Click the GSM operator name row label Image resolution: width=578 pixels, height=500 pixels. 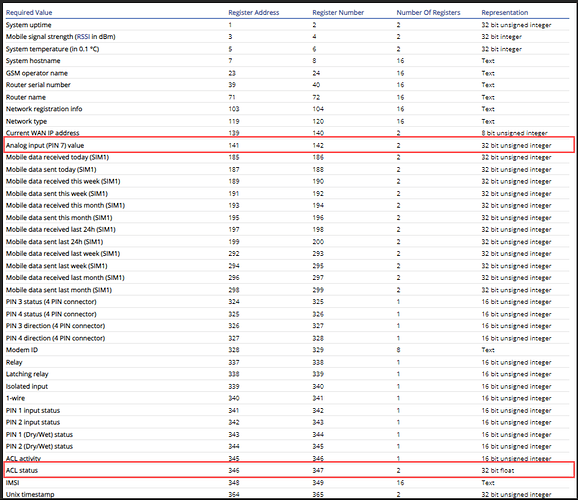(36, 73)
